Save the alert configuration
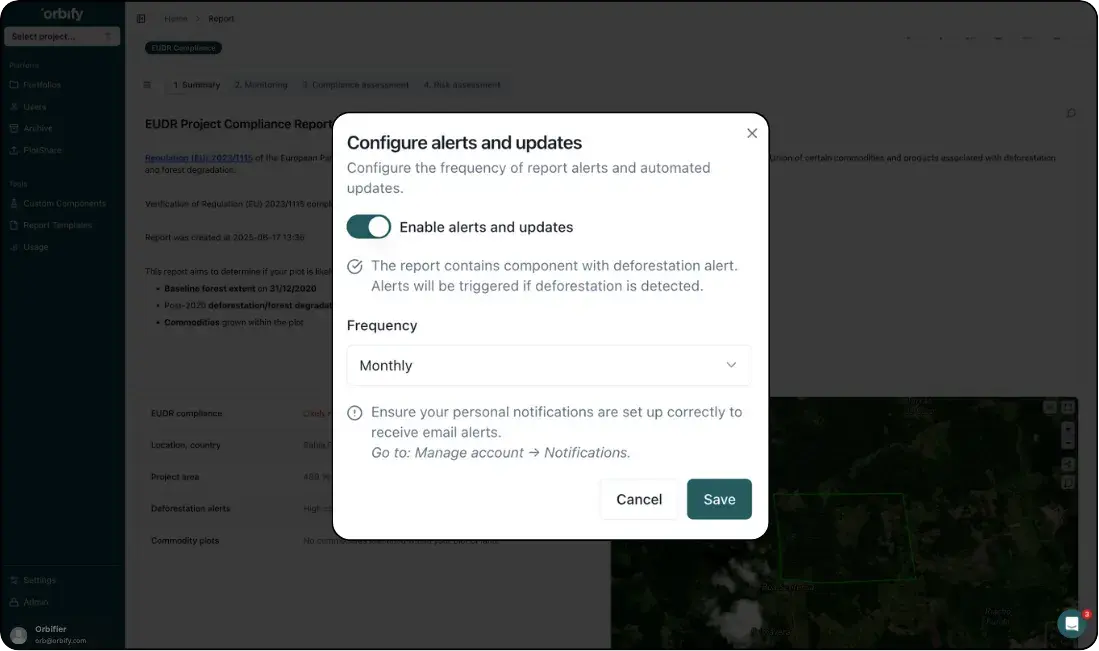This screenshot has height=651, width=1099. (x=719, y=499)
